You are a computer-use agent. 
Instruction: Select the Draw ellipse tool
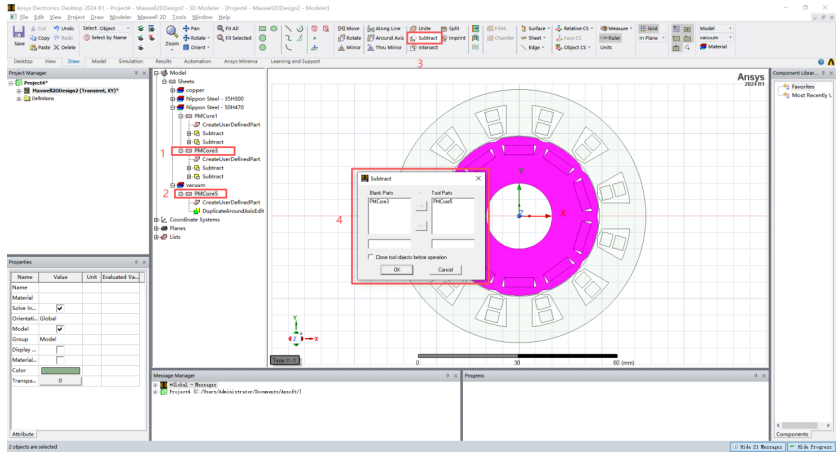(x=274, y=28)
